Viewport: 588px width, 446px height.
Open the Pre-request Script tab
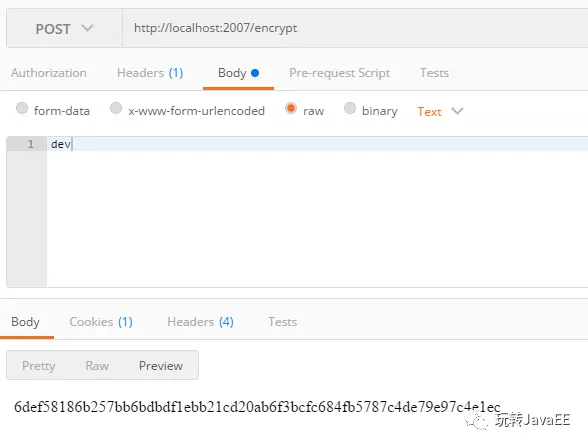tap(339, 73)
